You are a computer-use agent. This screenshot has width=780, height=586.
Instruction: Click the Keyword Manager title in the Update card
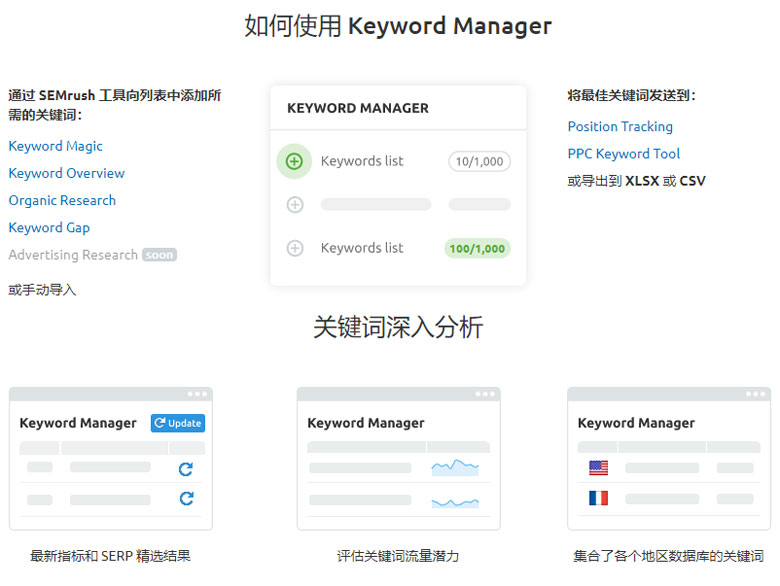coord(78,423)
